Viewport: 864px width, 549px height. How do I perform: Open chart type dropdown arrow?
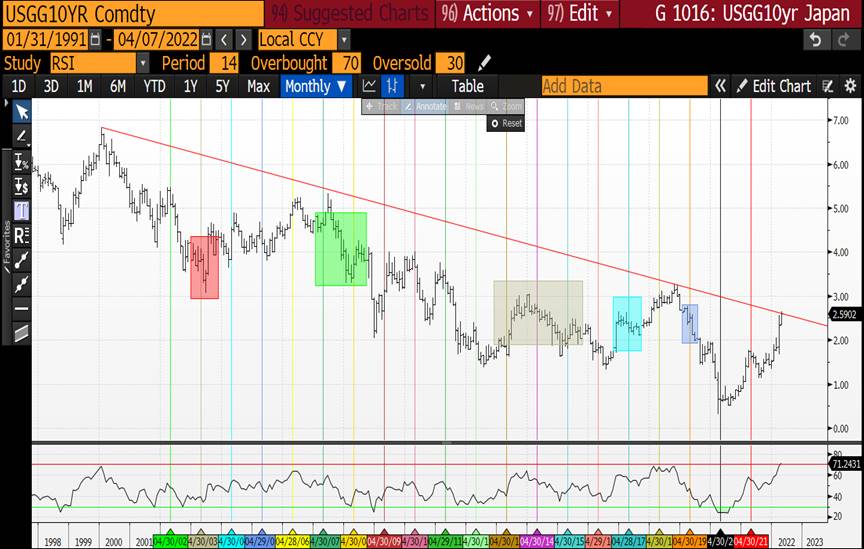423,87
